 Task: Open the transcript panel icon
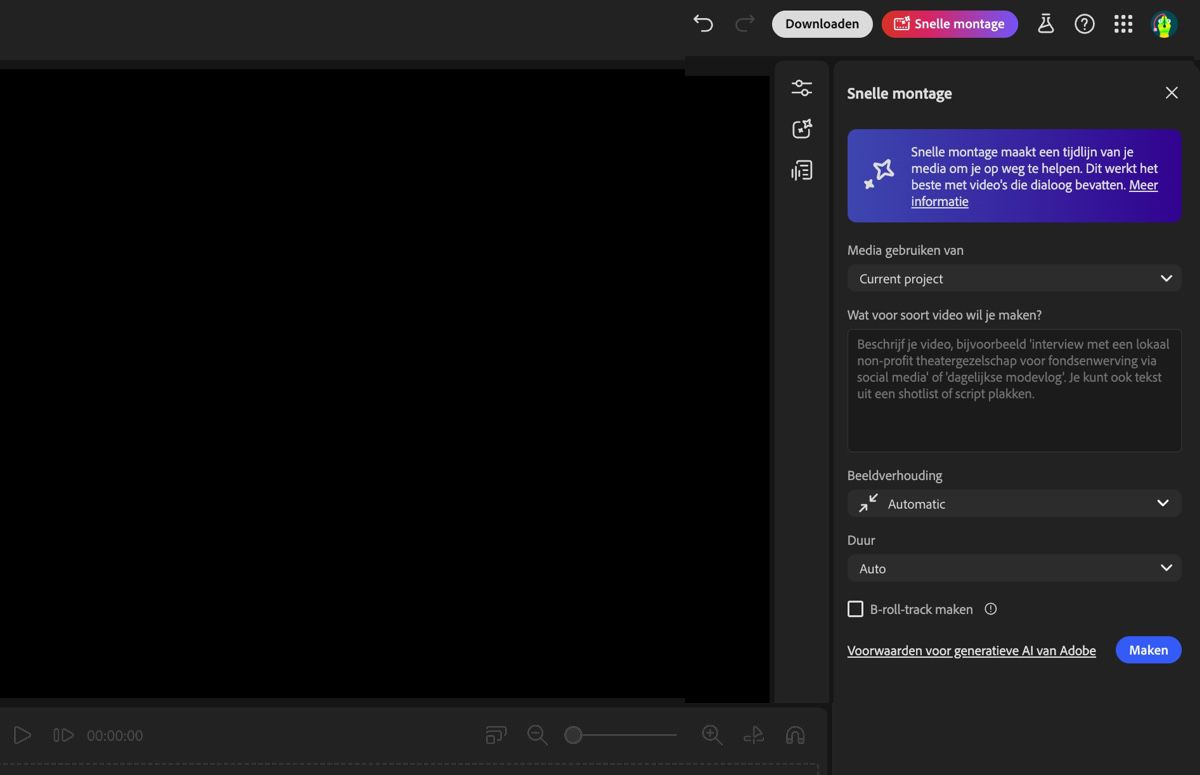point(801,170)
